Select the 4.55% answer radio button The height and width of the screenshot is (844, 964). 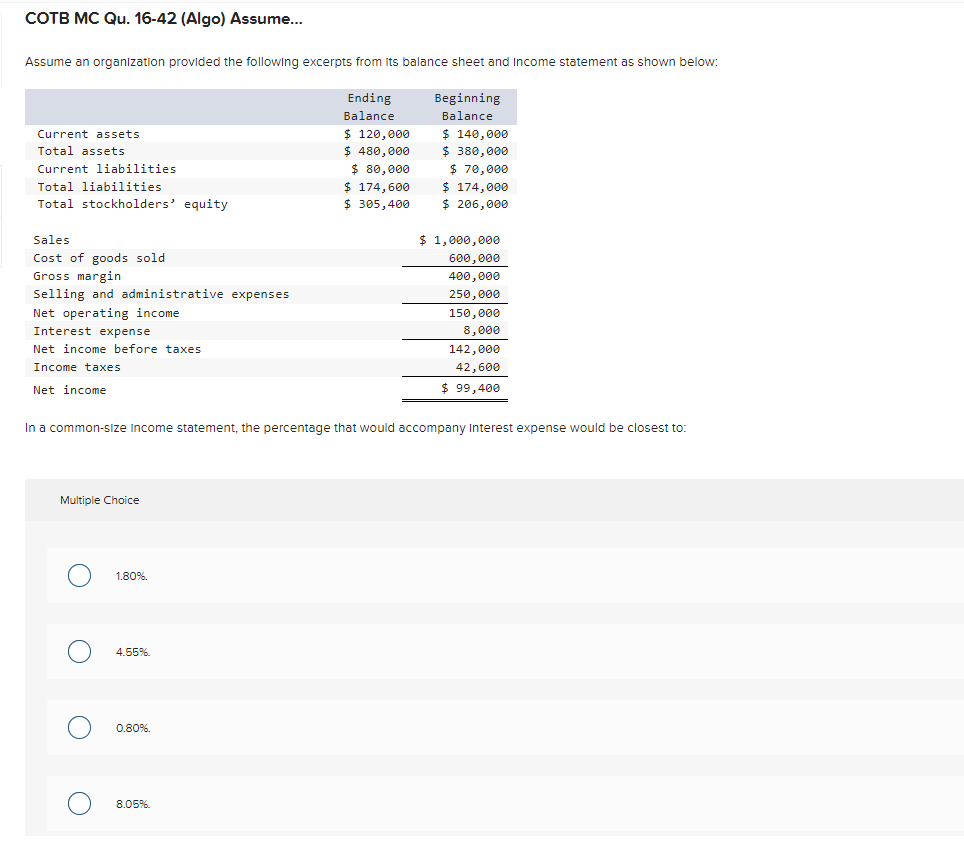point(79,651)
